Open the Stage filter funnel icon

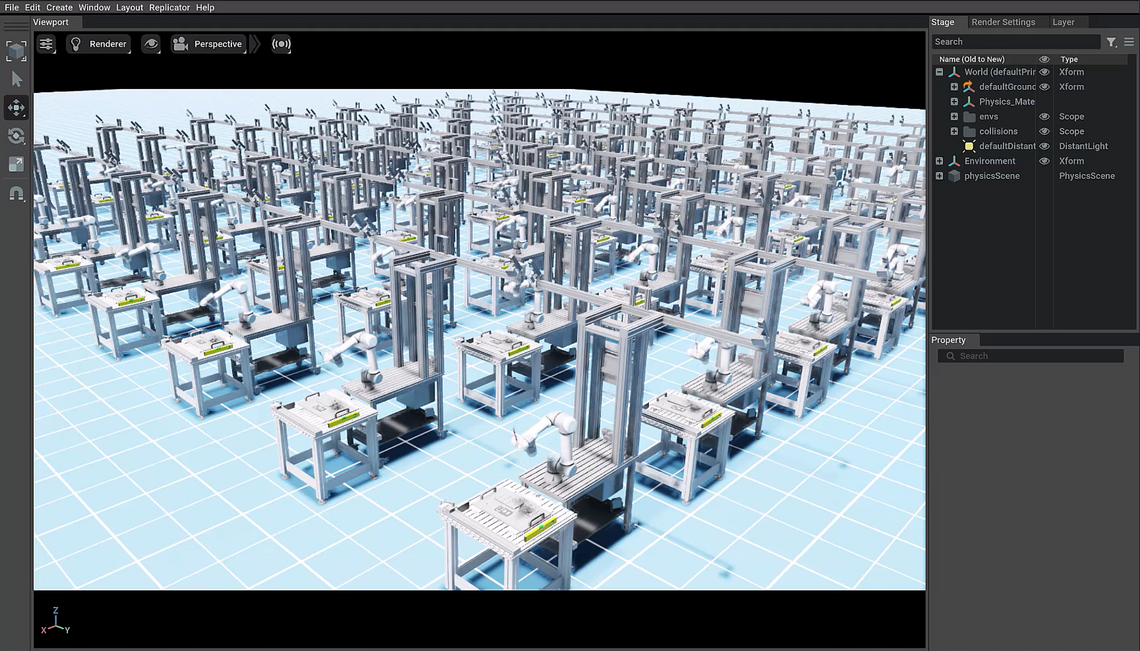tap(1111, 42)
